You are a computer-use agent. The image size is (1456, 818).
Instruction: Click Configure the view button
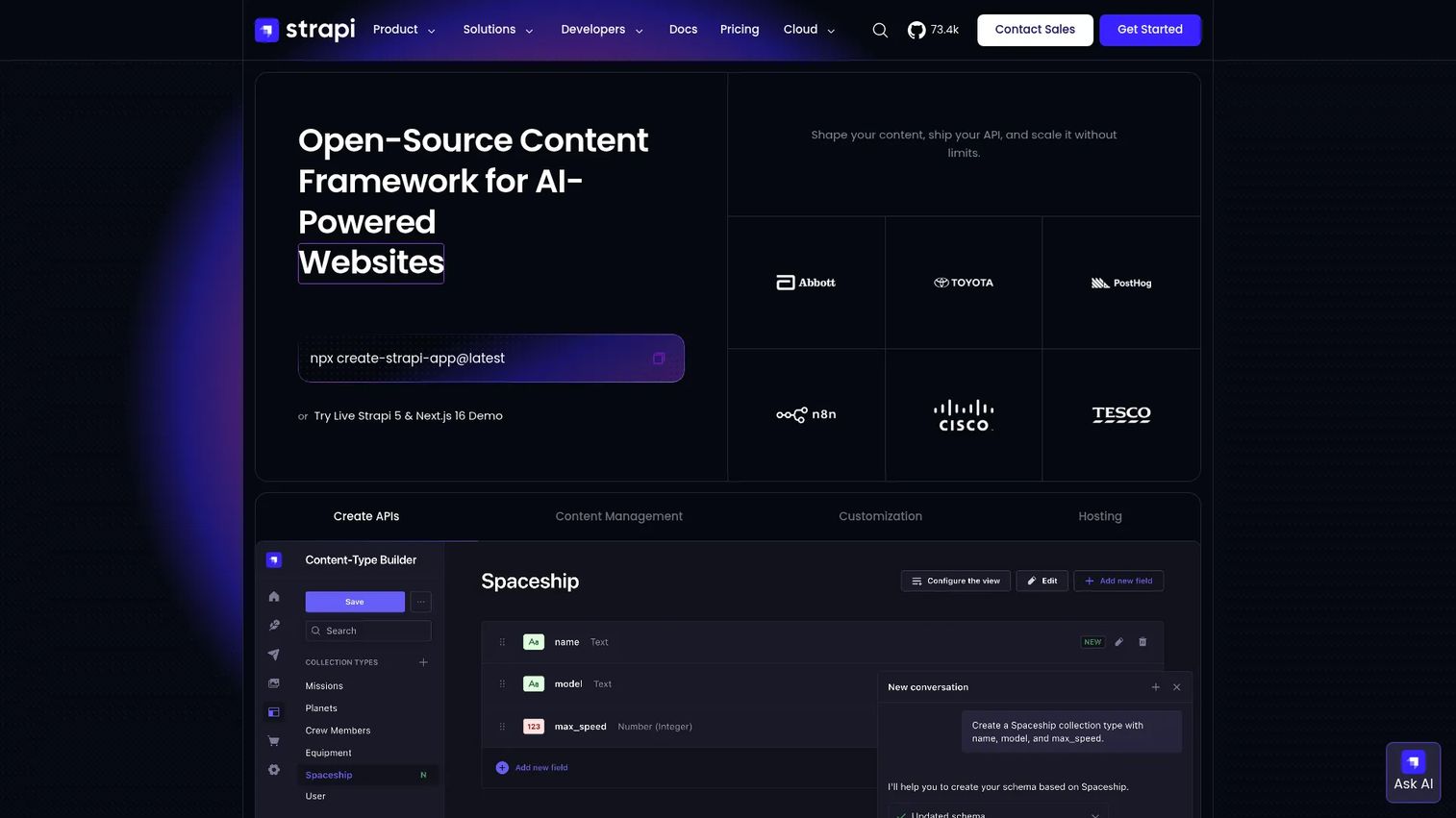(956, 581)
